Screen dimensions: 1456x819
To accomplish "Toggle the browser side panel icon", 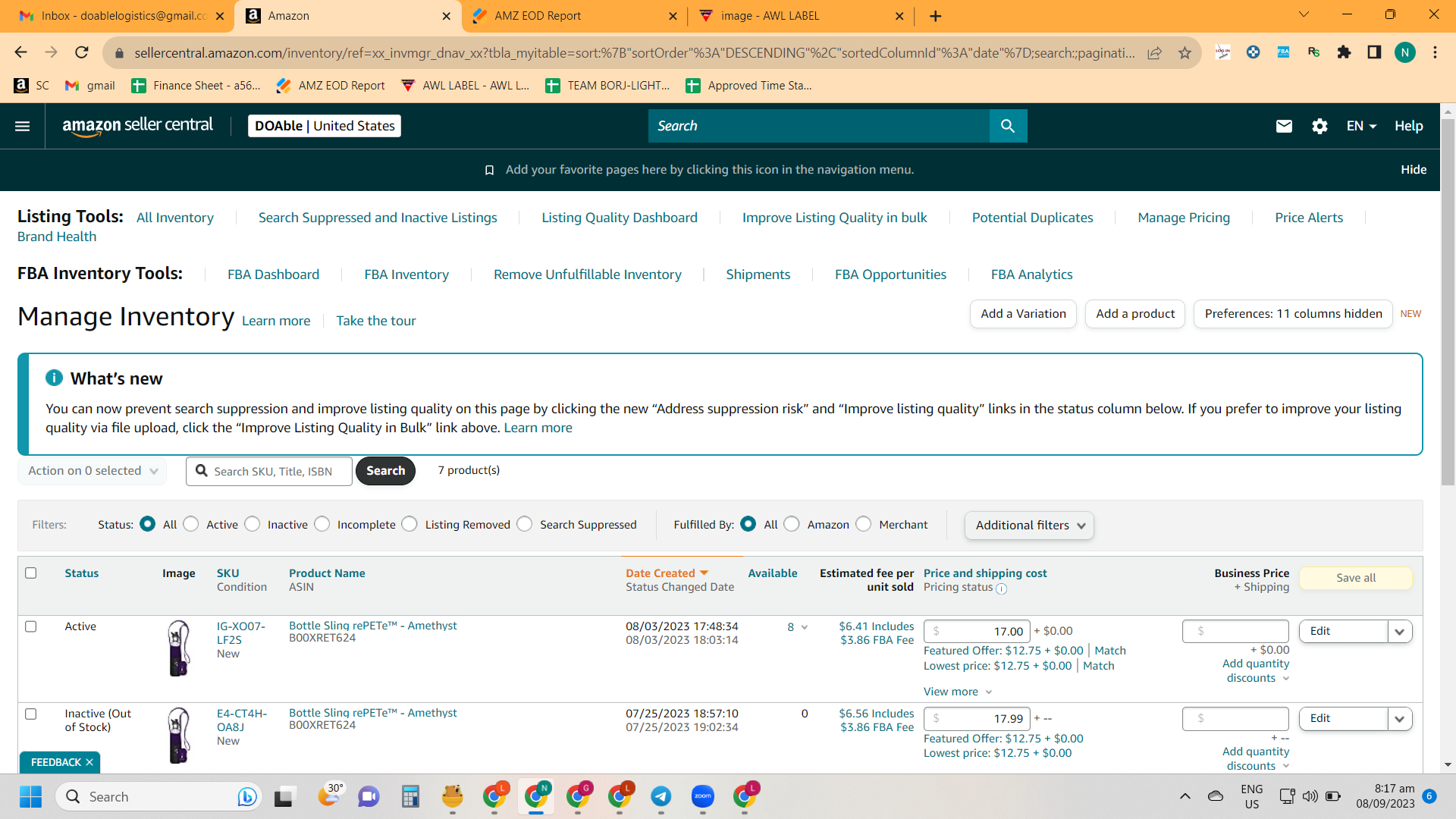I will pyautogui.click(x=1374, y=52).
